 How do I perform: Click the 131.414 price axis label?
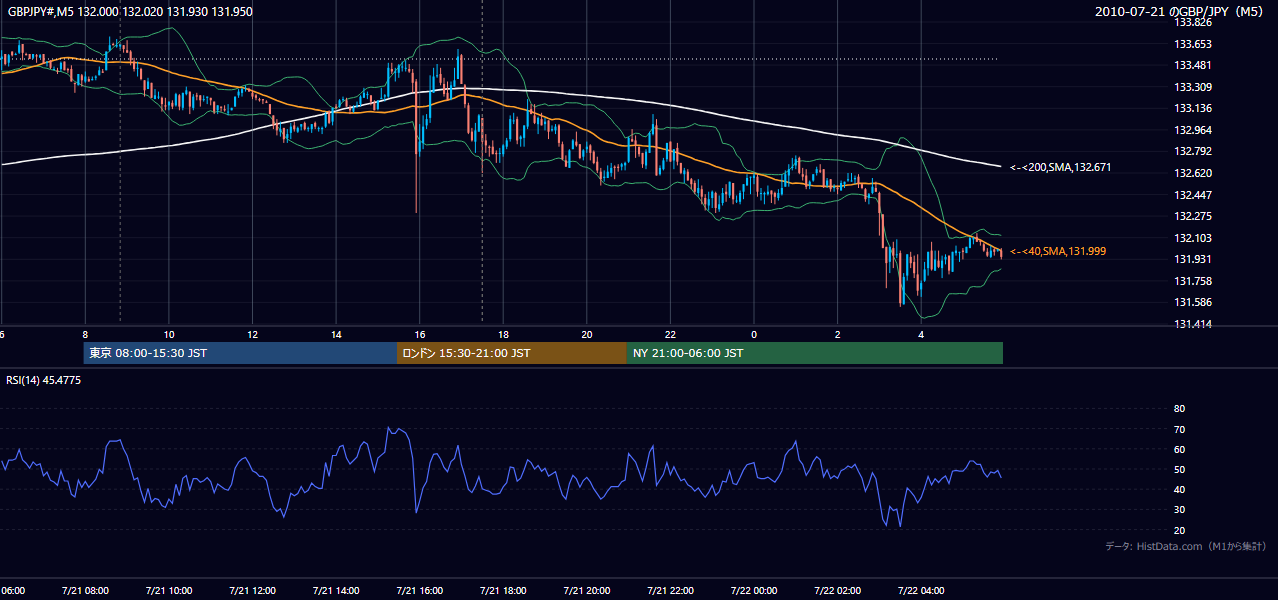pyautogui.click(x=1192, y=324)
